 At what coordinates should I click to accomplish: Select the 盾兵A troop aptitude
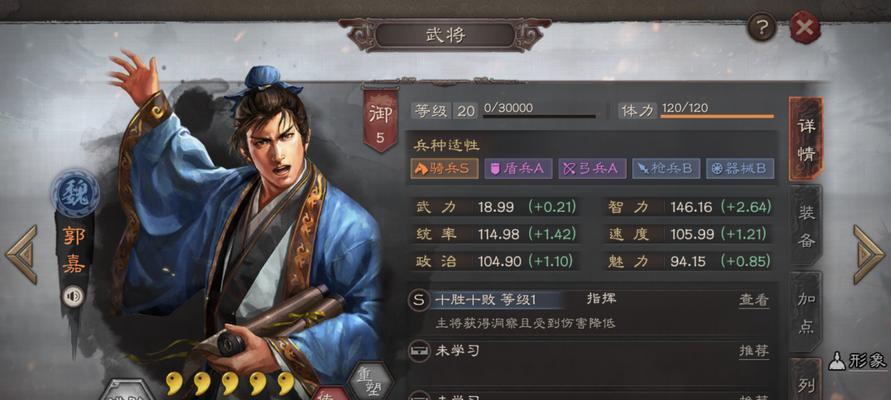coord(518,169)
